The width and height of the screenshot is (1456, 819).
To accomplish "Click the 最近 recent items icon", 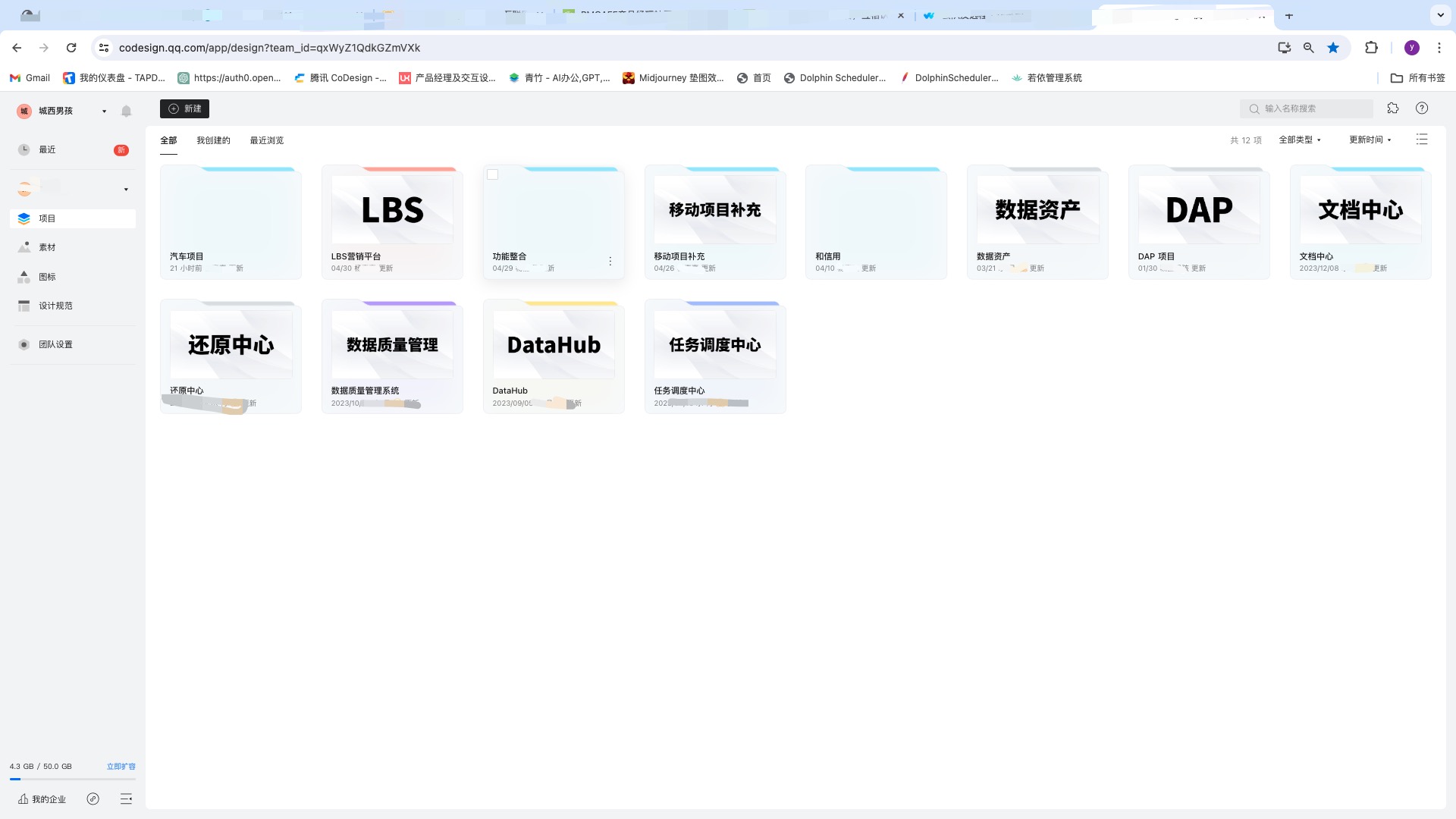I will coord(47,149).
